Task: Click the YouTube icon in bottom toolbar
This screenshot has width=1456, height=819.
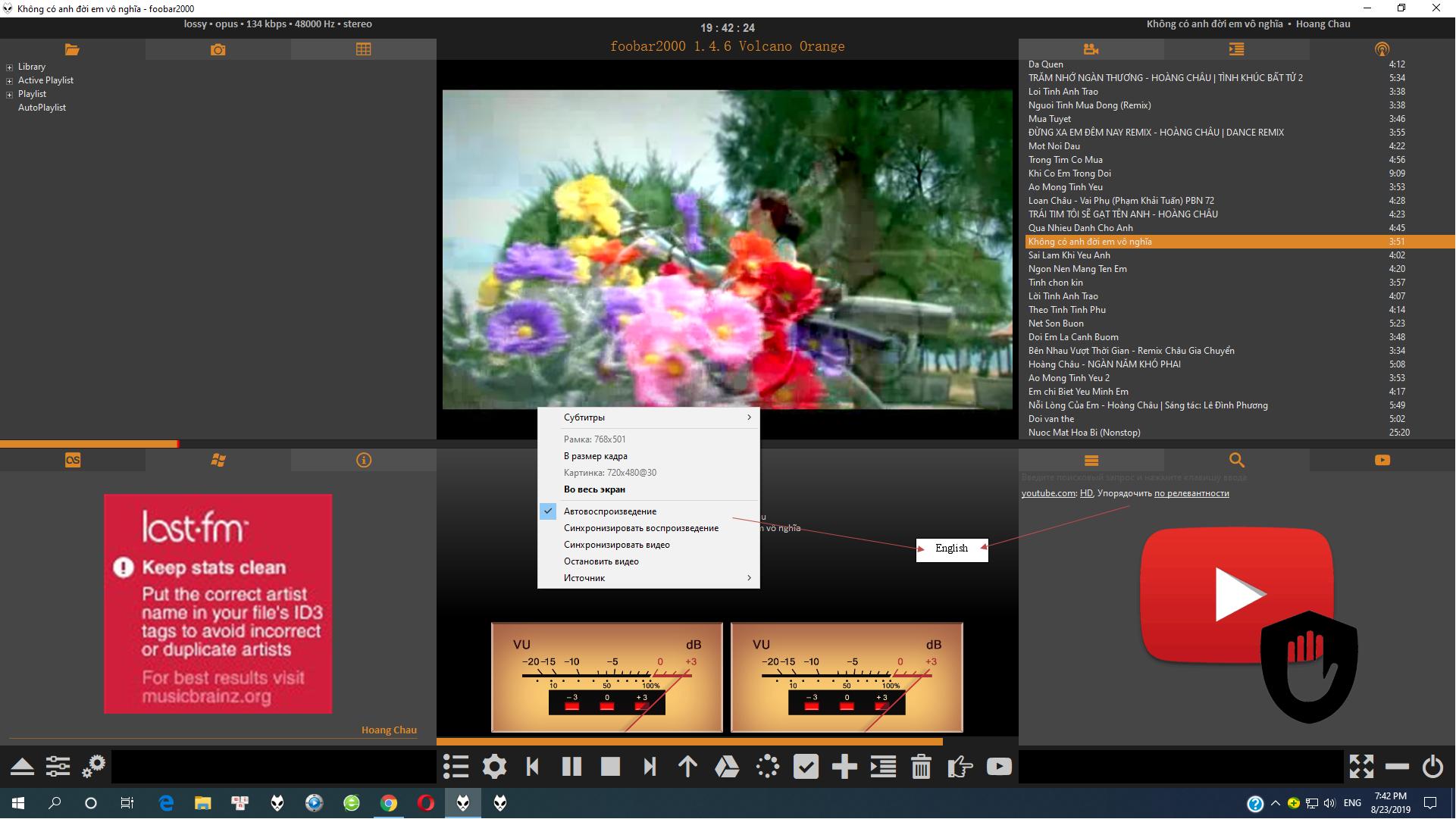Action: pos(999,767)
